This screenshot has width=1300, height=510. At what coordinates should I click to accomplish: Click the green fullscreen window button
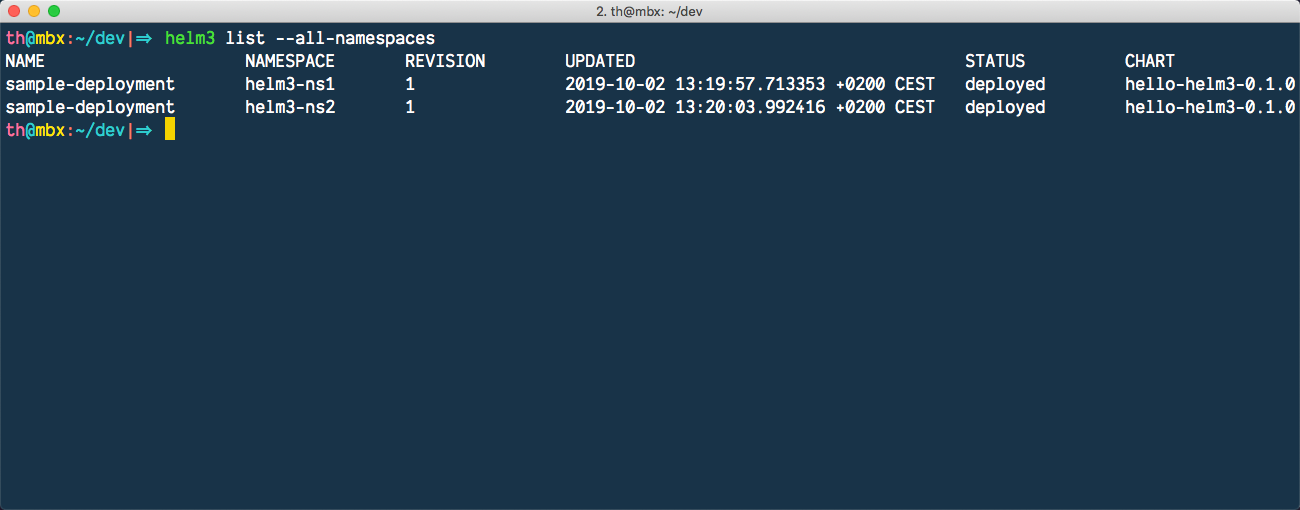[x=54, y=11]
